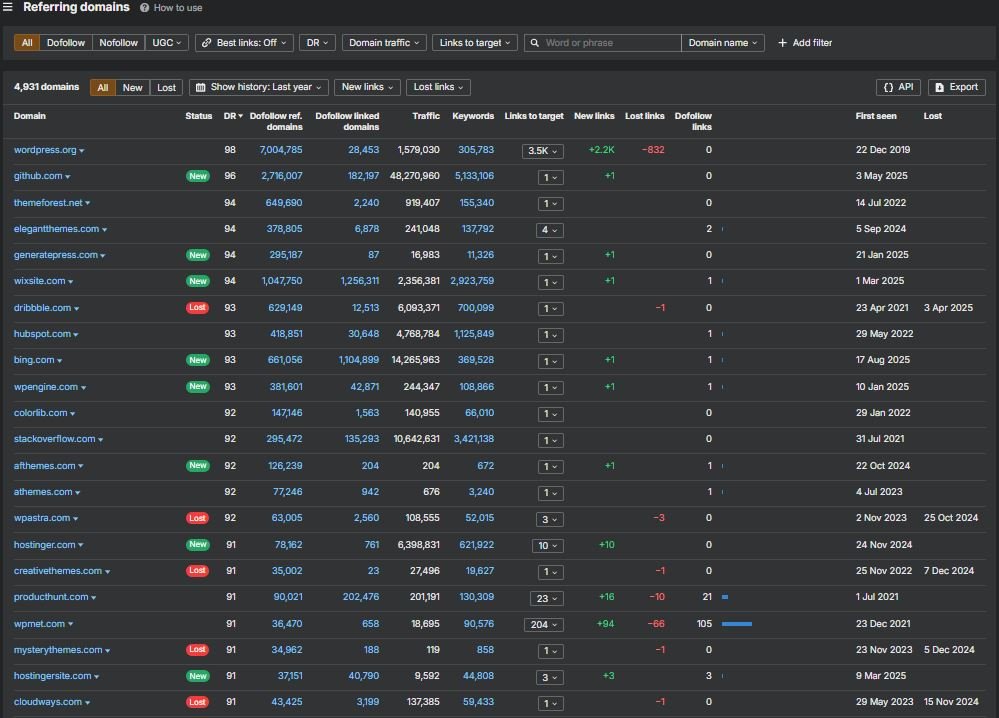Open the Domain traffic filter dropdown
Screen dimensions: 999x718
tap(384, 43)
